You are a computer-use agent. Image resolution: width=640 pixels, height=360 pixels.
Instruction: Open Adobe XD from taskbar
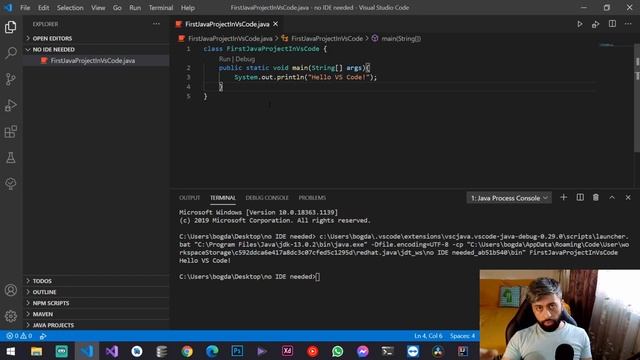click(x=287, y=351)
